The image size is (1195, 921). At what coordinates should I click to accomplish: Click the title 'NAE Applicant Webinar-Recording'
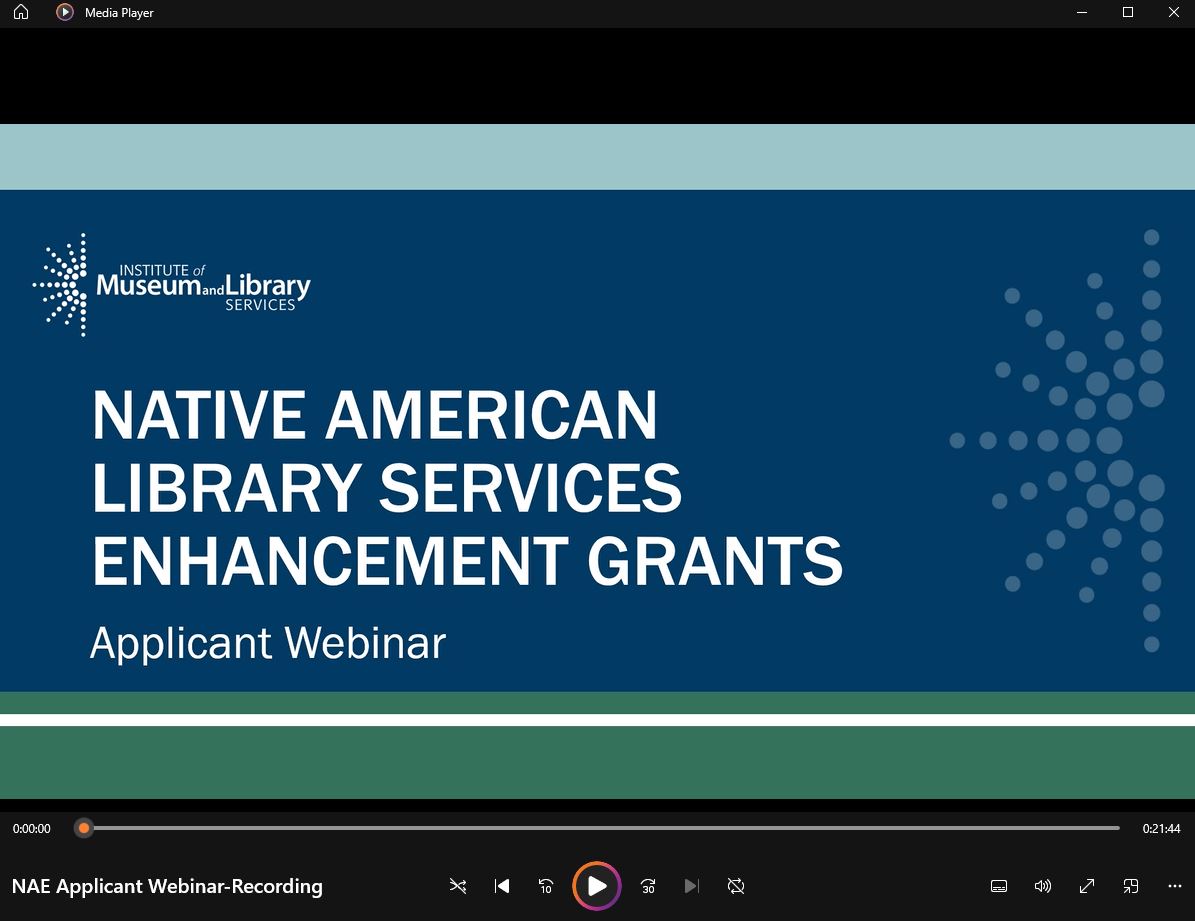pos(168,886)
